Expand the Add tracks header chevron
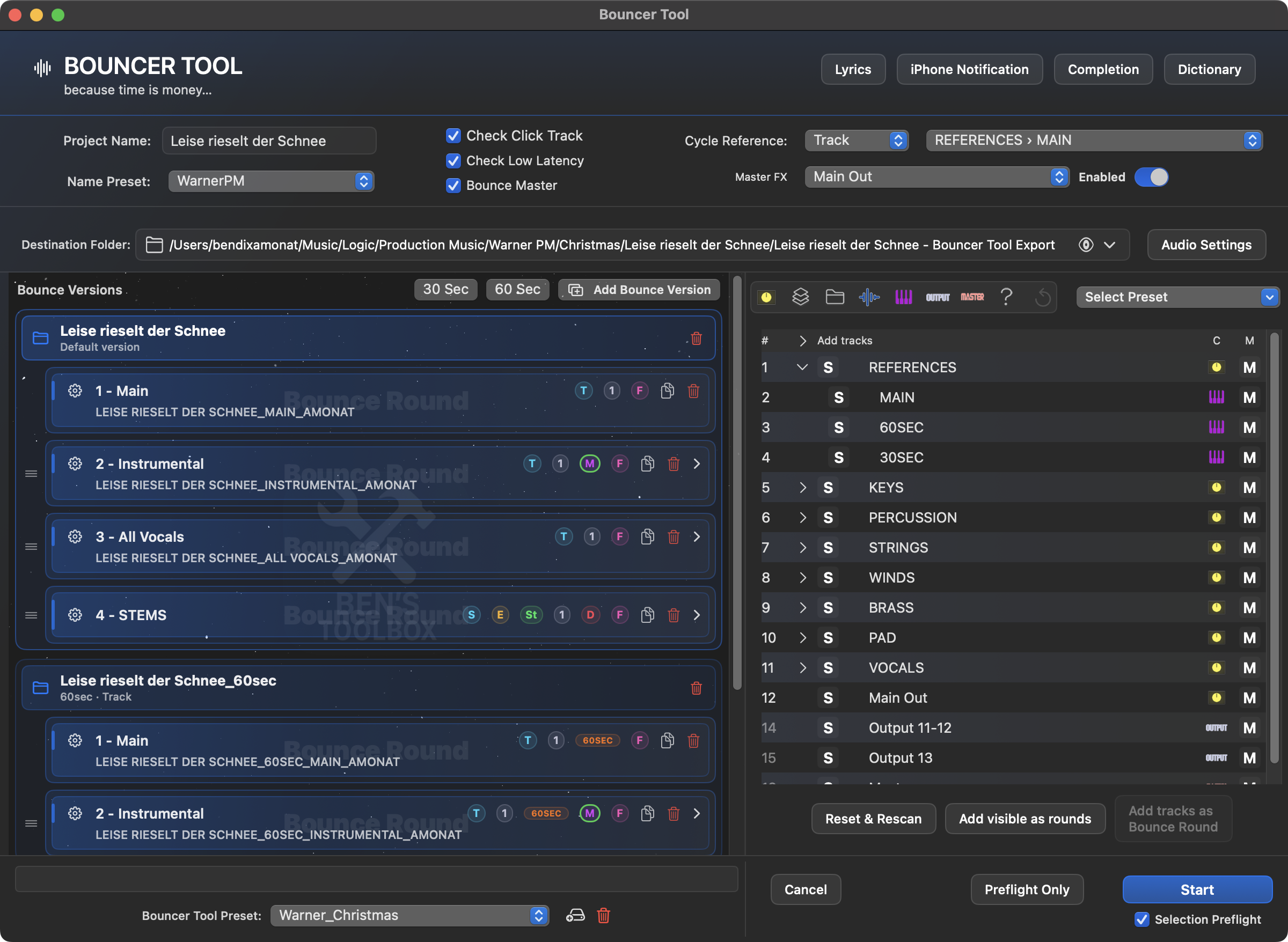Image resolution: width=1288 pixels, height=942 pixels. pos(802,341)
